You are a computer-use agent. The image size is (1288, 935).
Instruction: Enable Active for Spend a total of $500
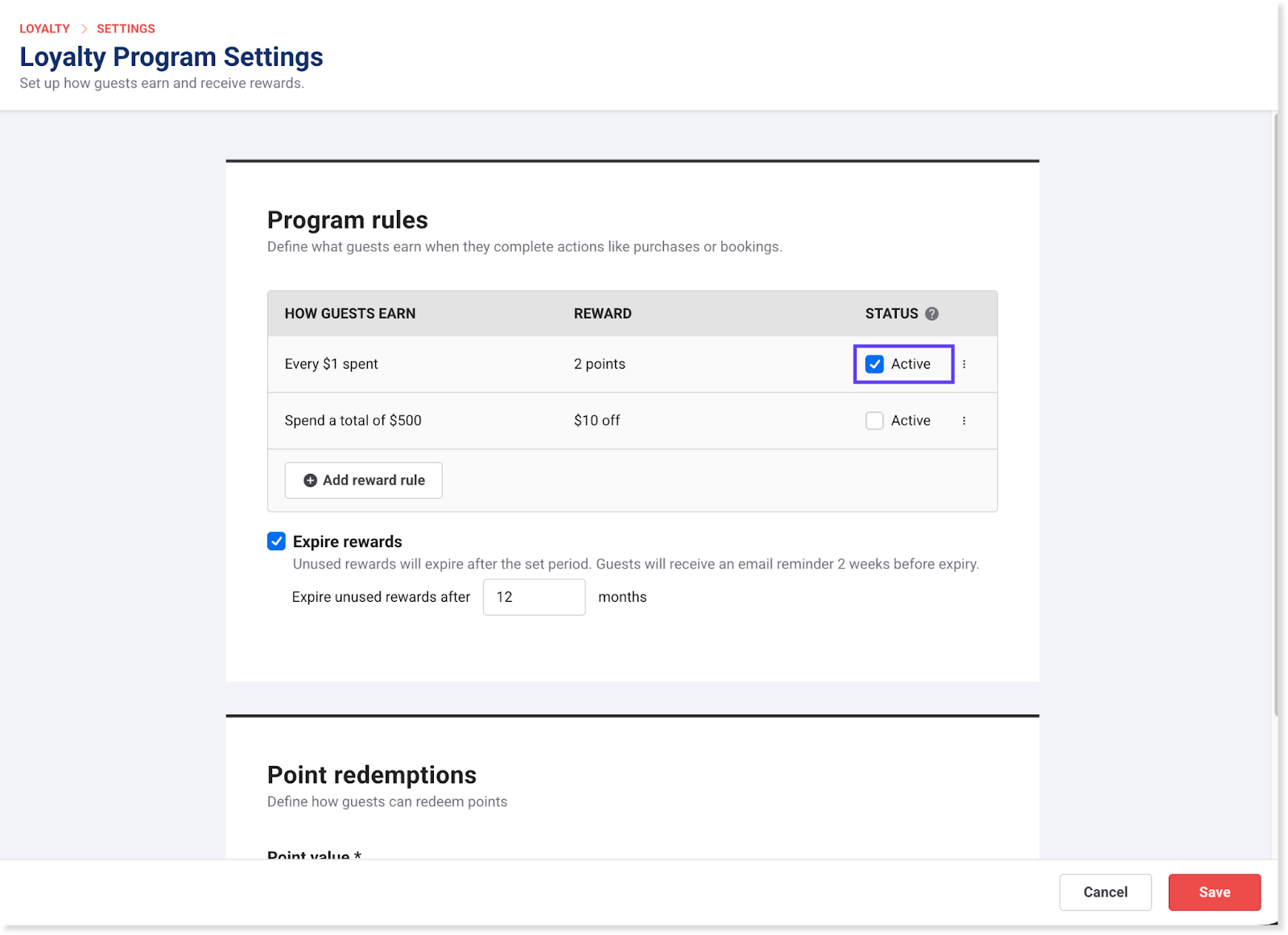click(x=874, y=421)
